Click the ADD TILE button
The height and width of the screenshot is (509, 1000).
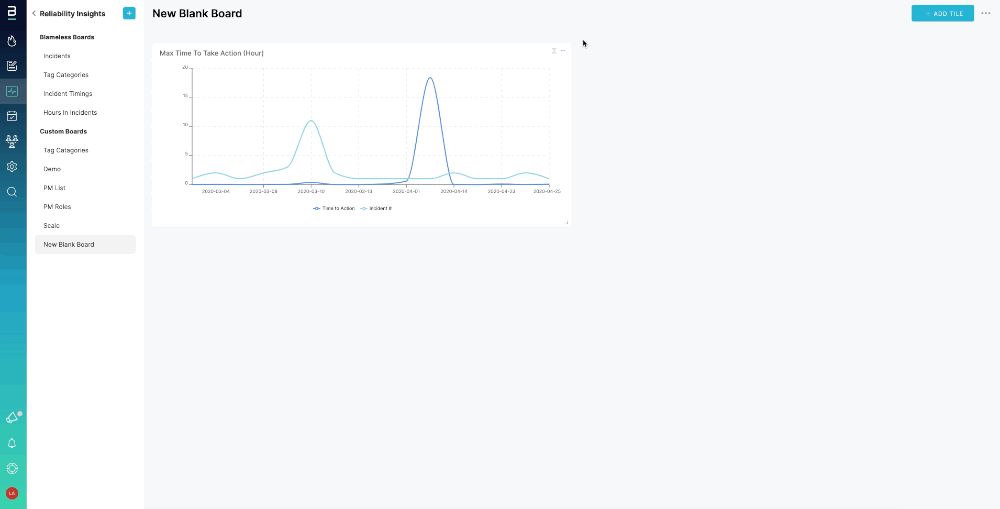(943, 13)
